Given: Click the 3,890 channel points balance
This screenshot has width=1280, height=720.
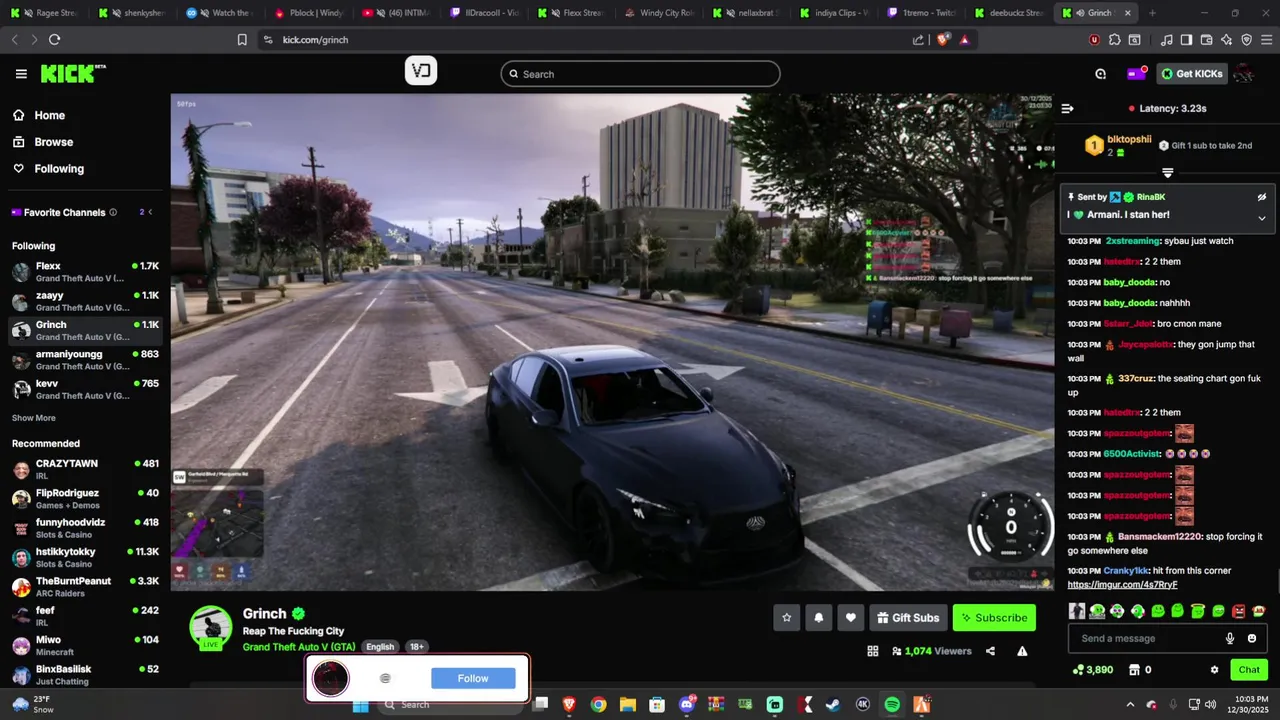Looking at the screenshot, I should tap(1092, 670).
